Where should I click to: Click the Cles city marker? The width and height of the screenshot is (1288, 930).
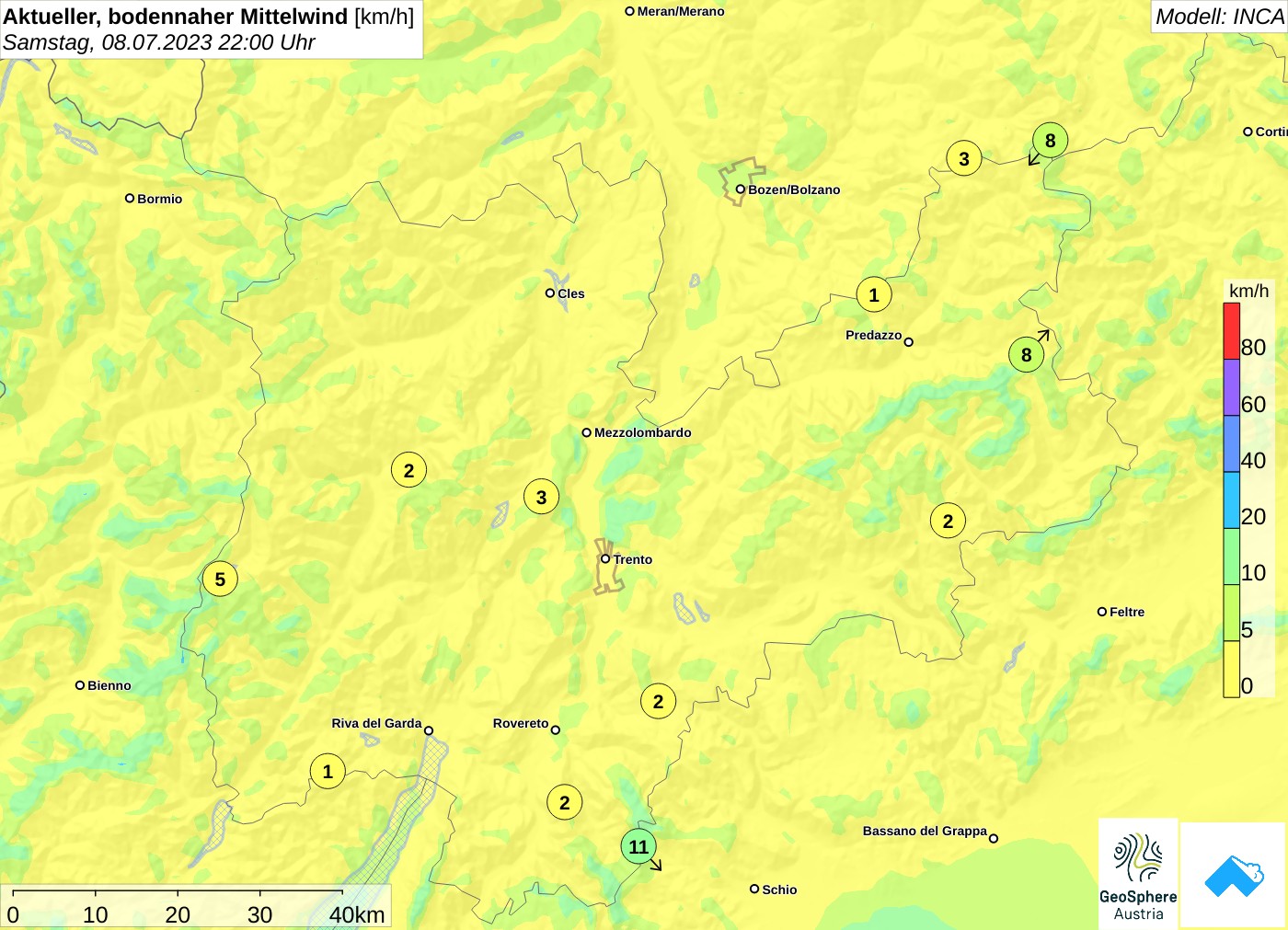click(550, 293)
